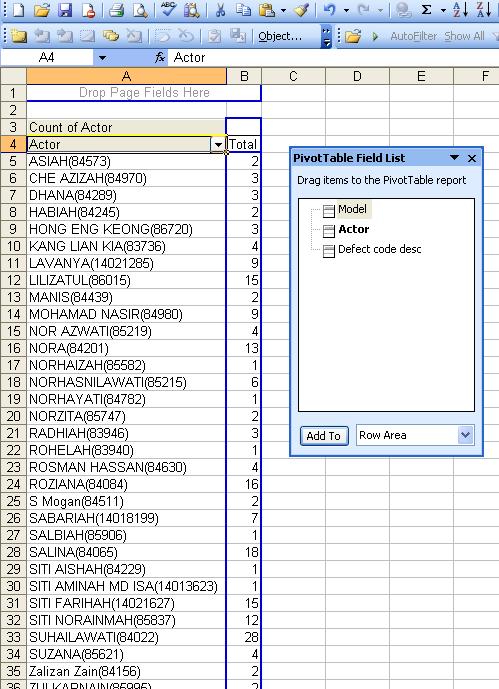The height and width of the screenshot is (689, 499).
Task: Click the total 18 for SALINA
Action: pyautogui.click(x=244, y=552)
